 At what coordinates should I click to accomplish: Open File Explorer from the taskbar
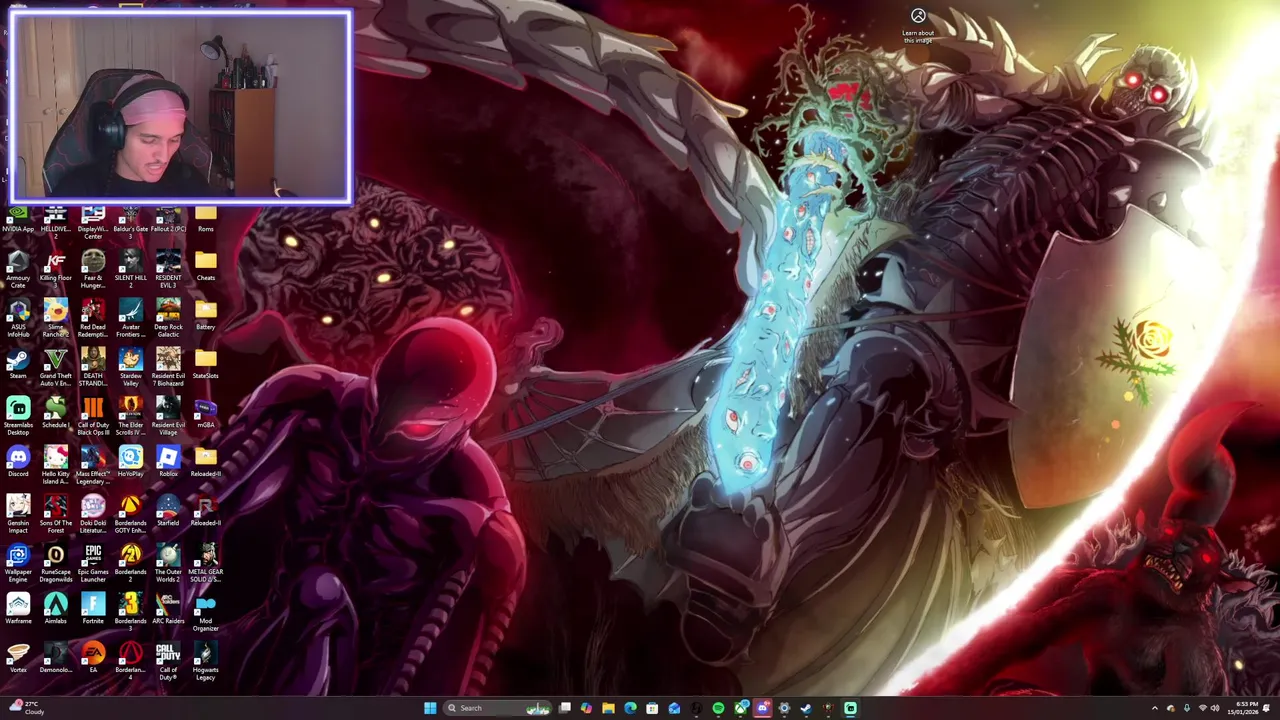pos(608,708)
